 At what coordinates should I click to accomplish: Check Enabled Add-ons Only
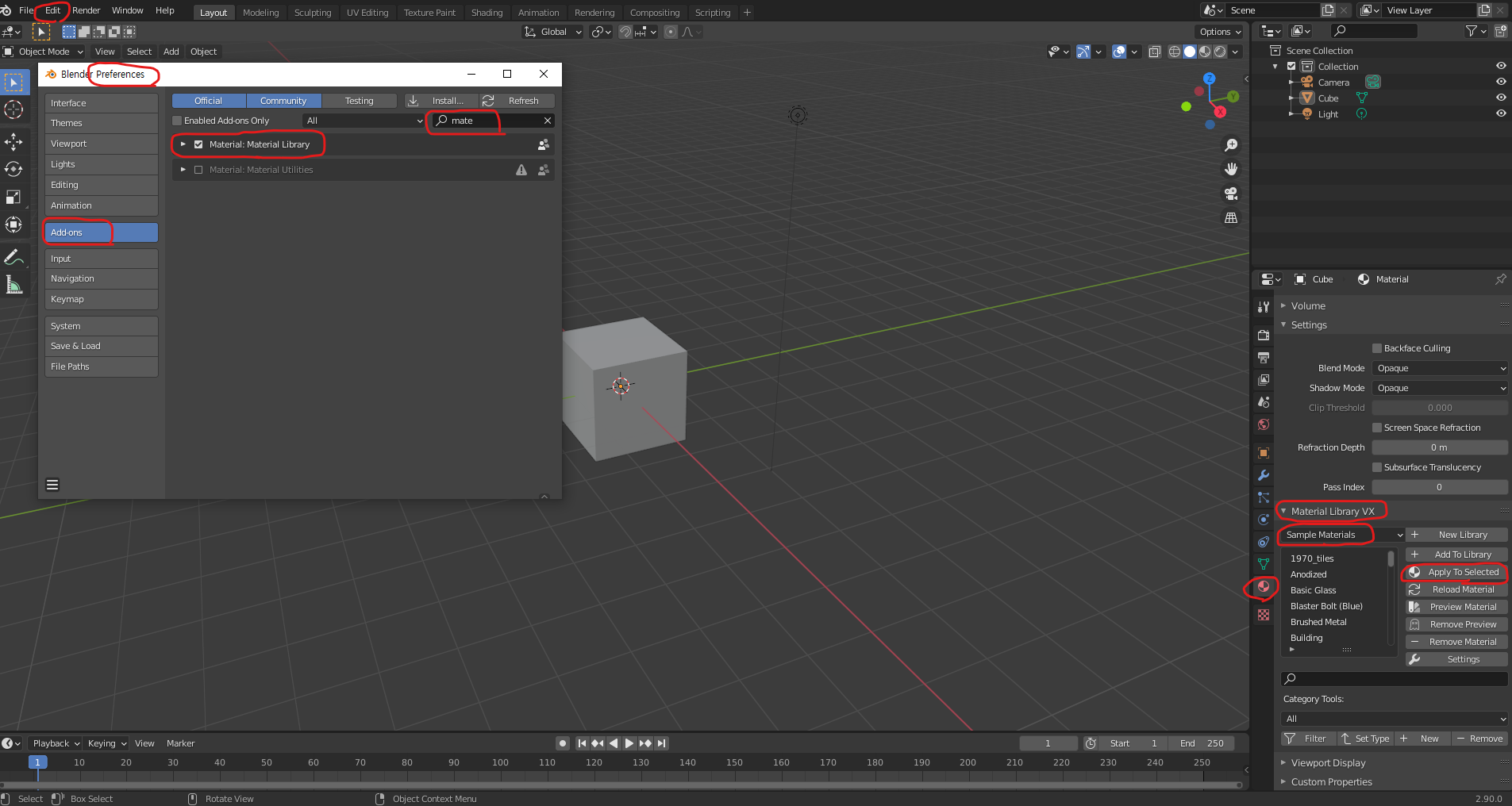177,121
